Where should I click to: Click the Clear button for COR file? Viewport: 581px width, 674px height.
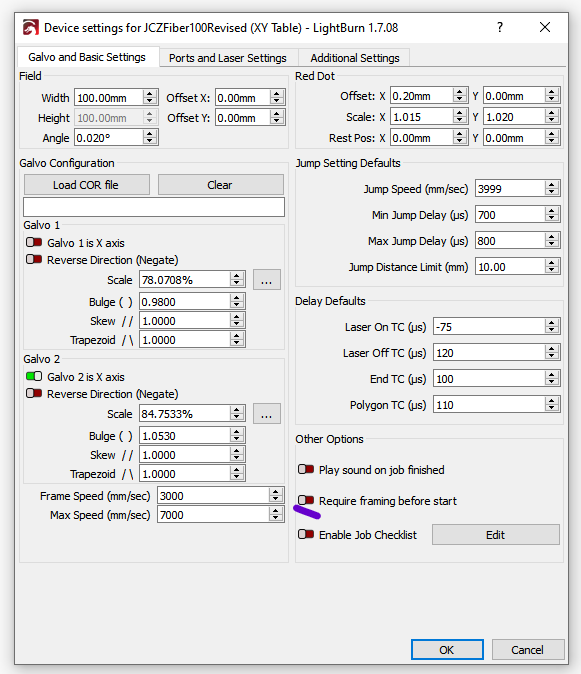tap(220, 185)
